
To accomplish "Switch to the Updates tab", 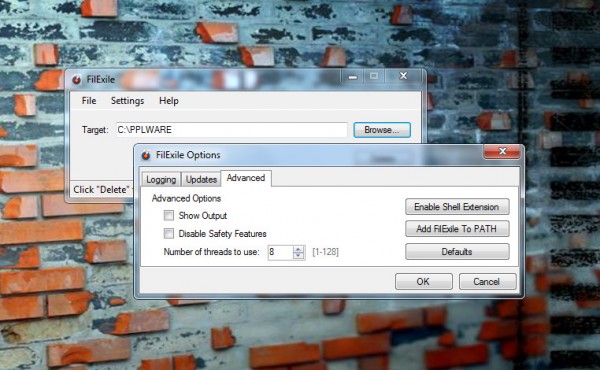I will (201, 179).
